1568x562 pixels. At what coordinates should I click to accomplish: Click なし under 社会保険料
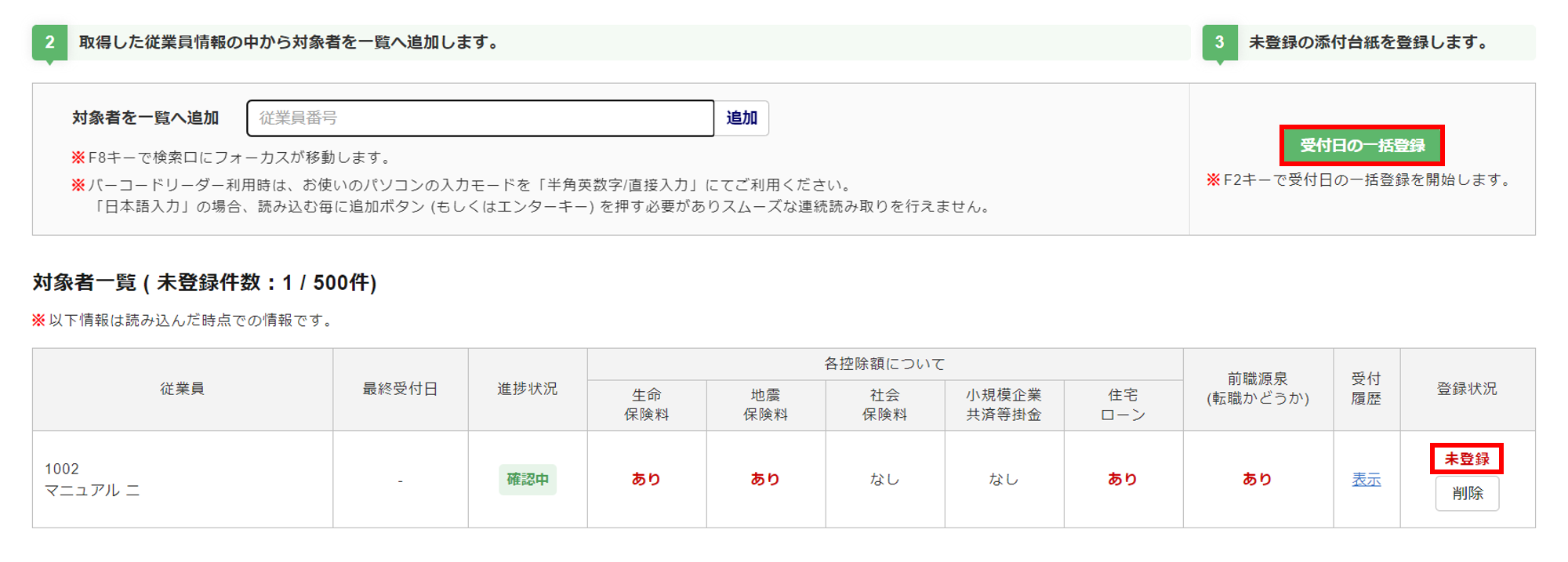pyautogui.click(x=885, y=480)
